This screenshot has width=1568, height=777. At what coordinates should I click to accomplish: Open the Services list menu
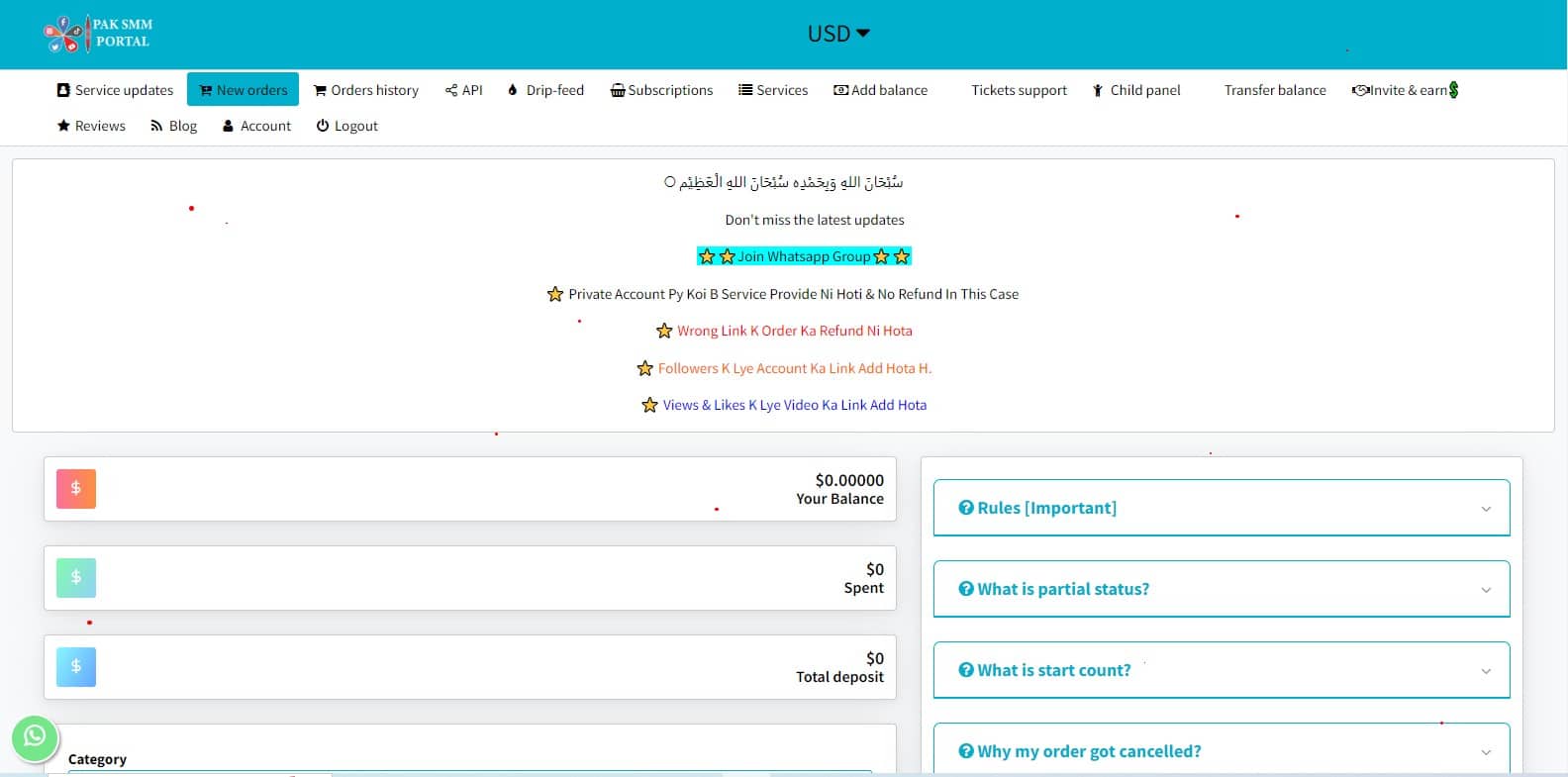(x=773, y=90)
